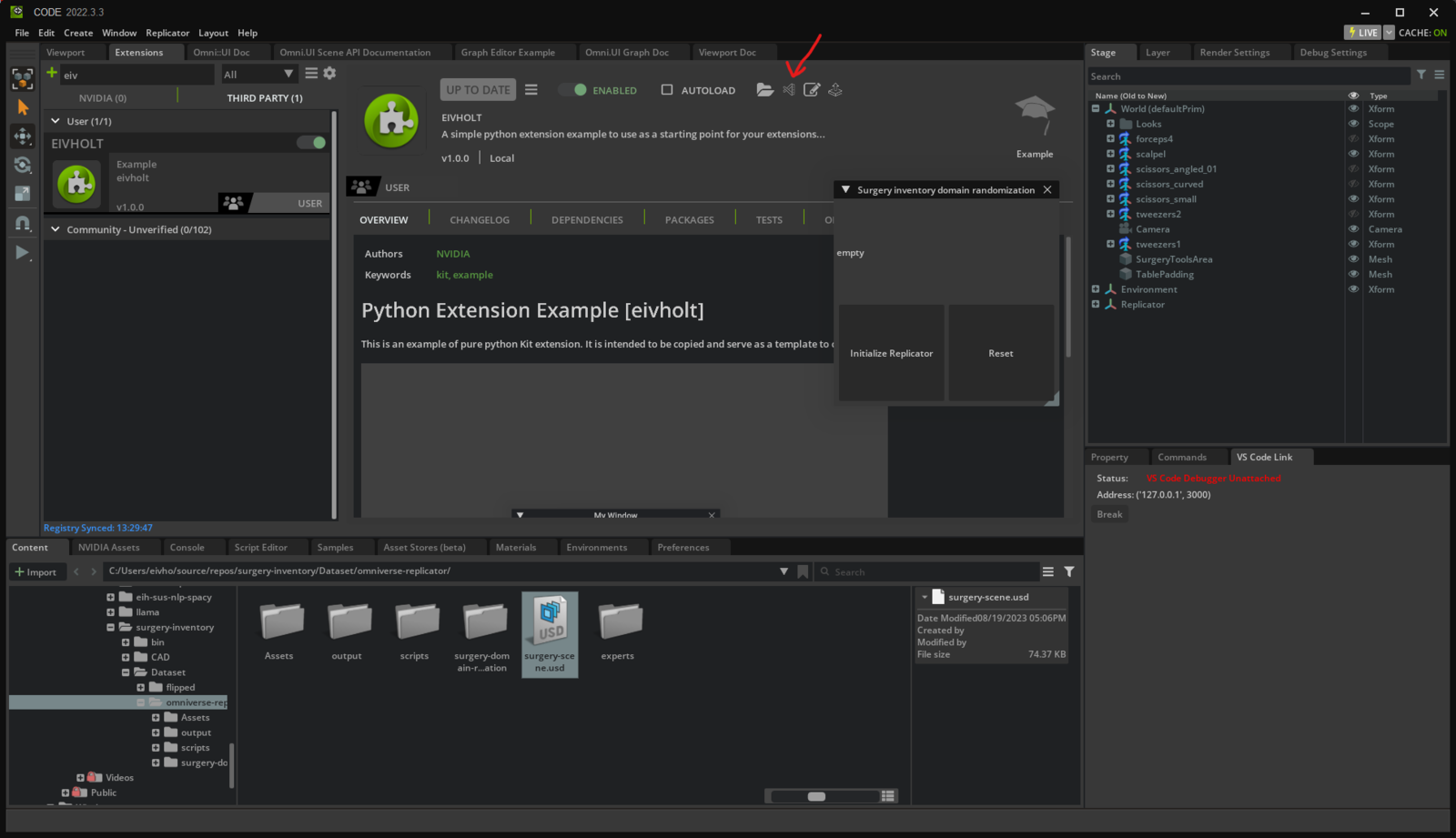Switch to the CHANGELOG tab
The height and width of the screenshot is (838, 1456).
(x=480, y=220)
